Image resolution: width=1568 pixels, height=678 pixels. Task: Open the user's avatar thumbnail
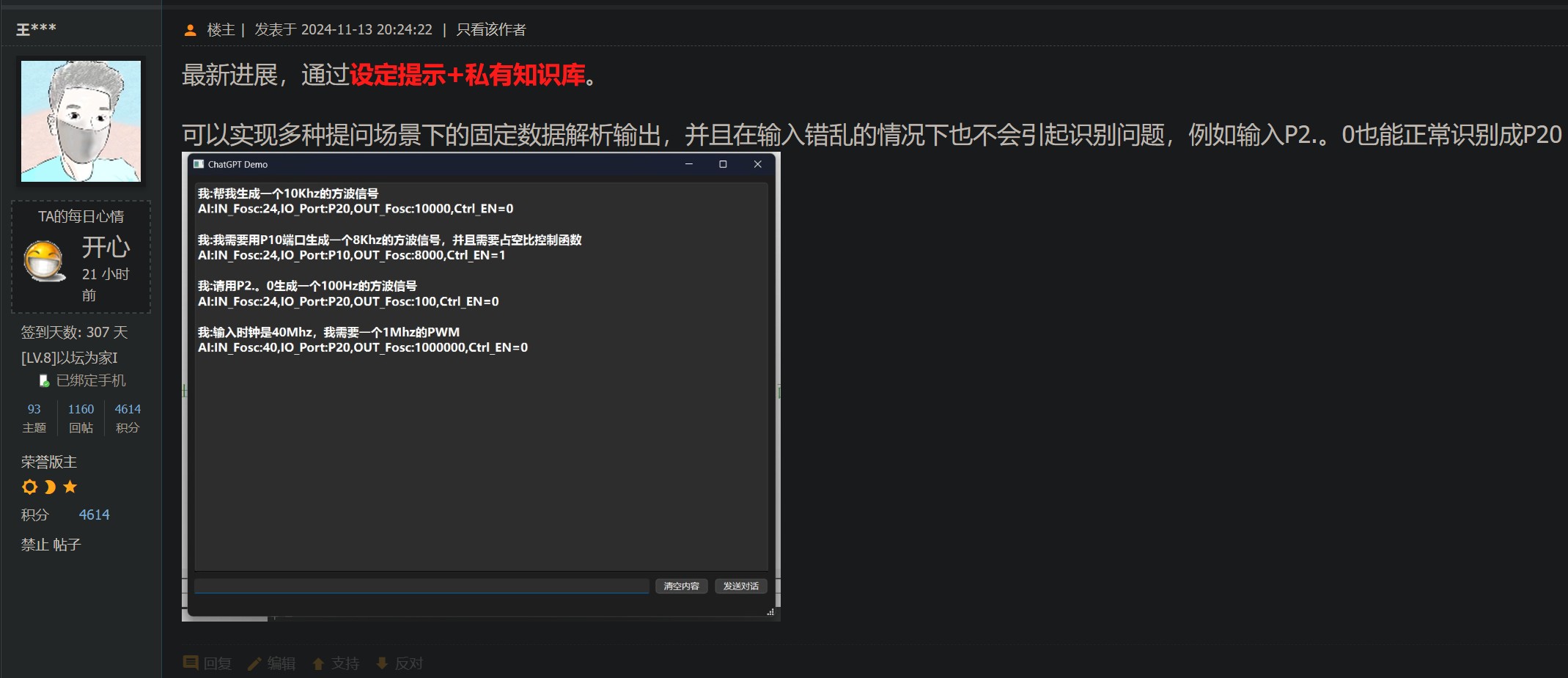pos(81,121)
